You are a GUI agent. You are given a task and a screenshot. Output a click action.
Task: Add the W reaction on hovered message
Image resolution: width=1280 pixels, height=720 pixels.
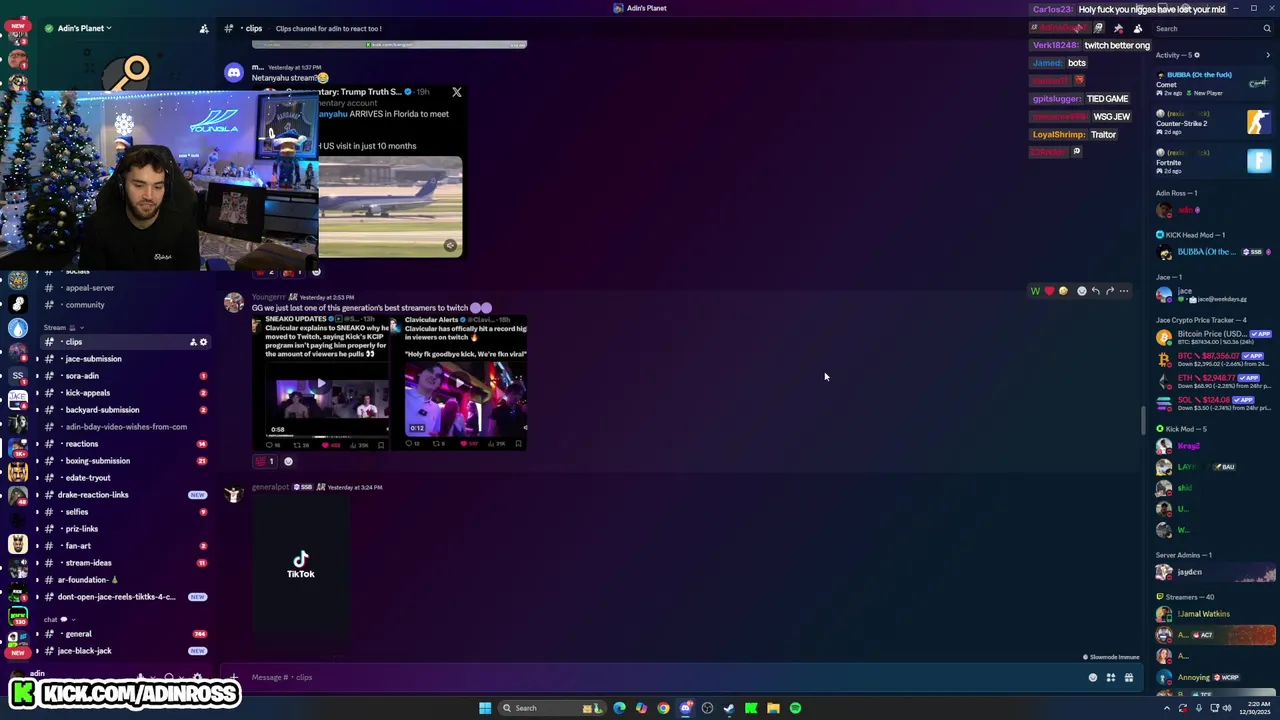tap(1035, 291)
